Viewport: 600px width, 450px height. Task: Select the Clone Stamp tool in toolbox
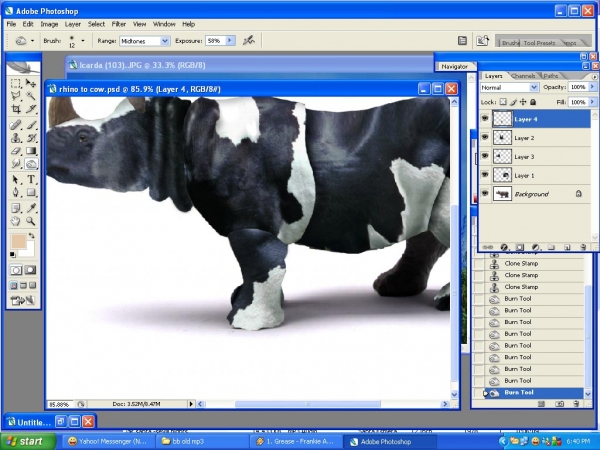(x=16, y=138)
